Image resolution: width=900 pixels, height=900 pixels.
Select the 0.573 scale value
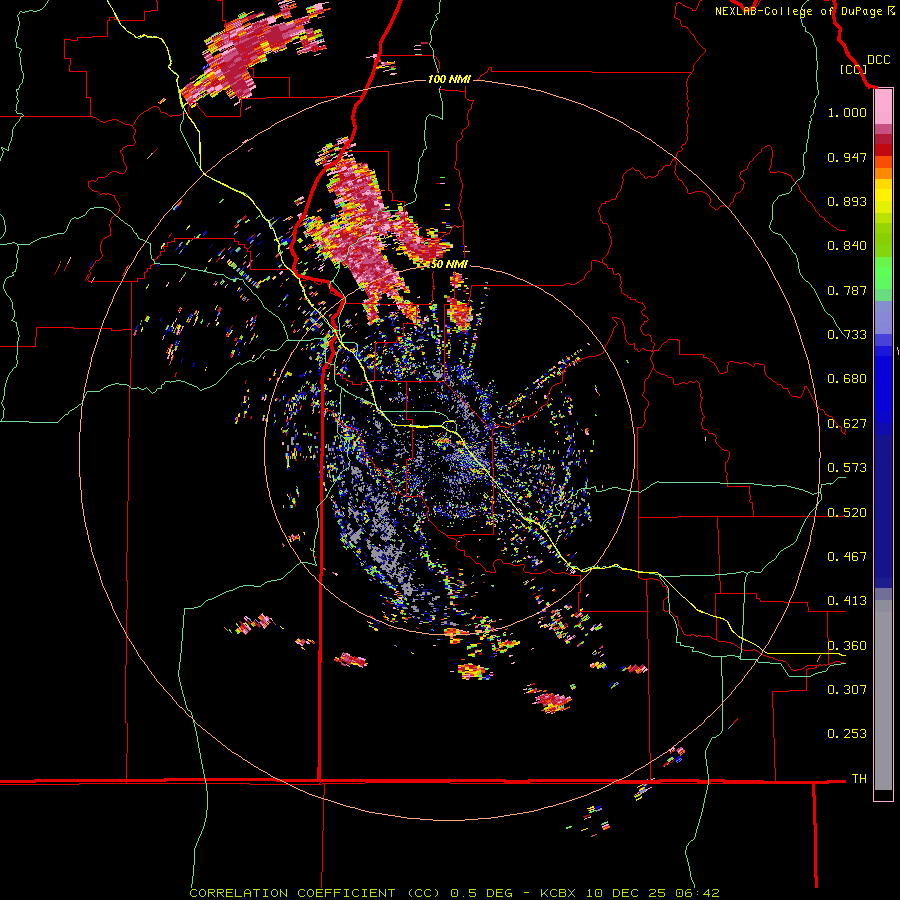click(847, 468)
